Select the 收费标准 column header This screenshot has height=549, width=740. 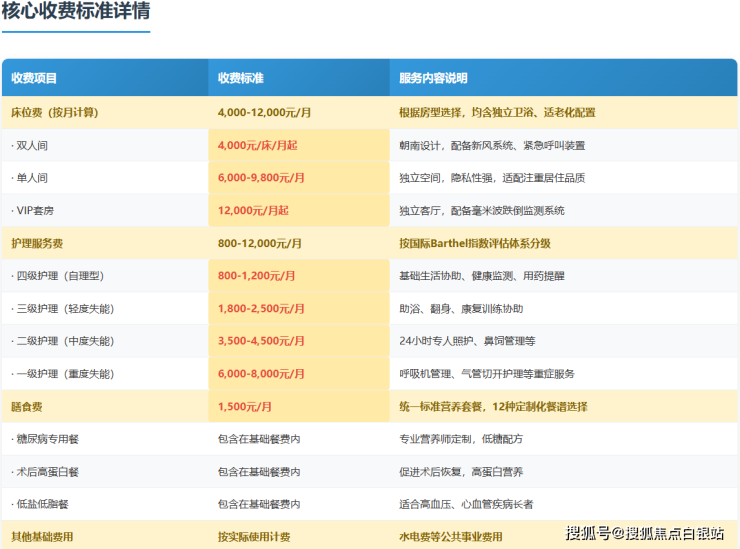coord(241,78)
